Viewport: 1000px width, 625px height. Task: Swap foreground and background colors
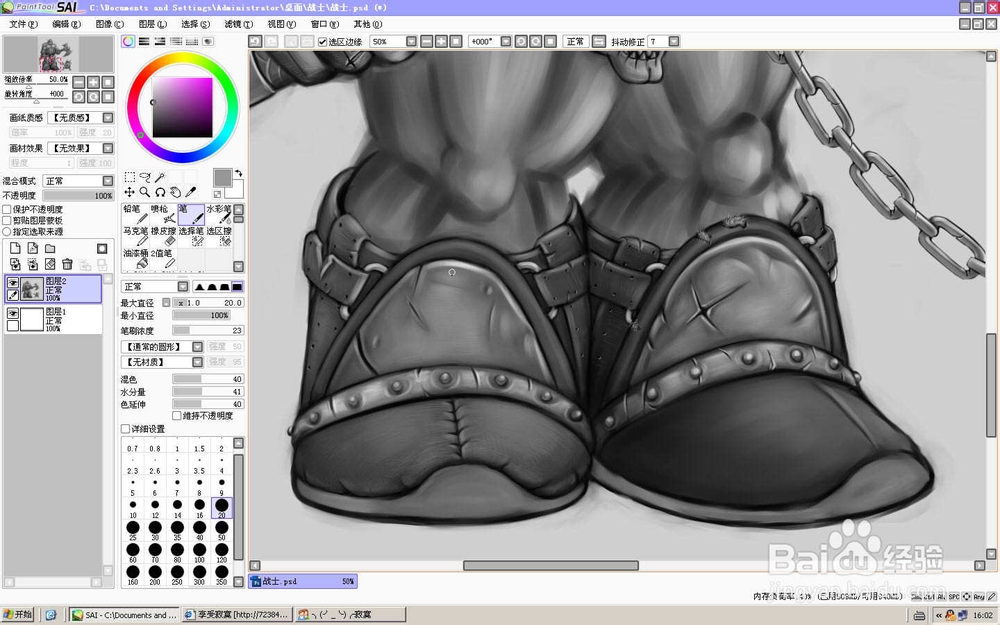pyautogui.click(x=239, y=173)
